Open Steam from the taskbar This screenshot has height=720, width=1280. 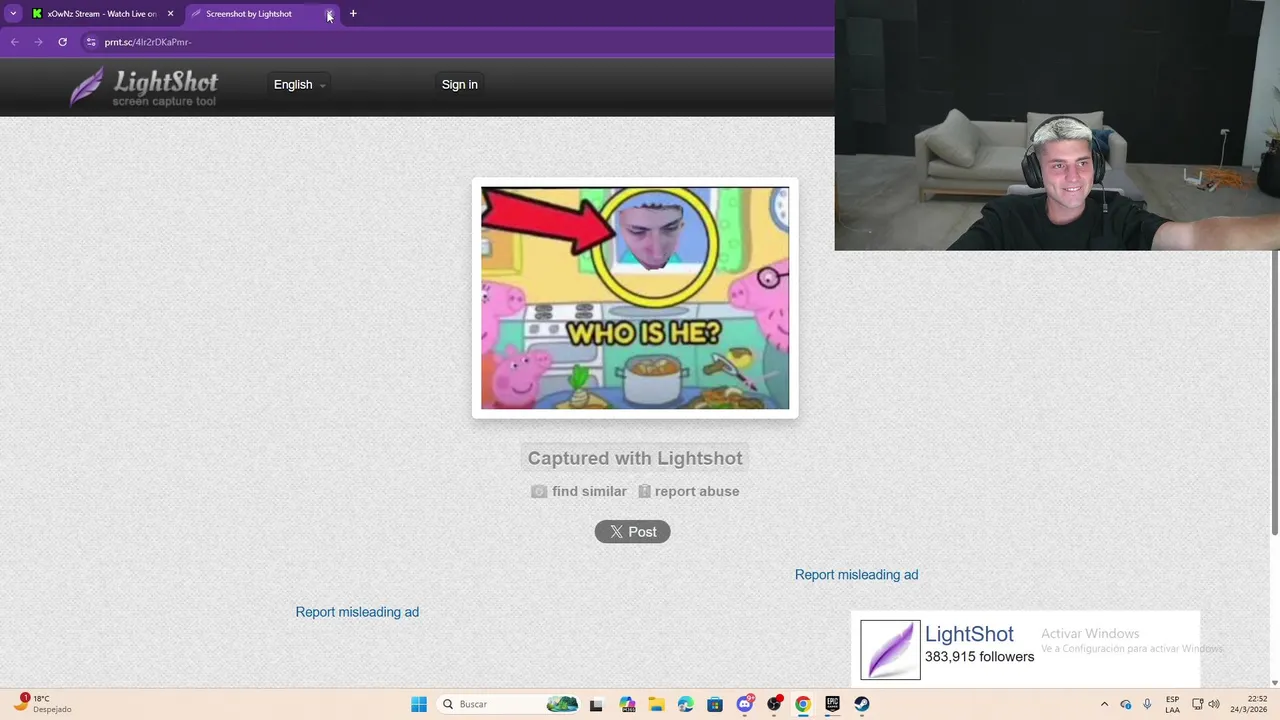[861, 704]
